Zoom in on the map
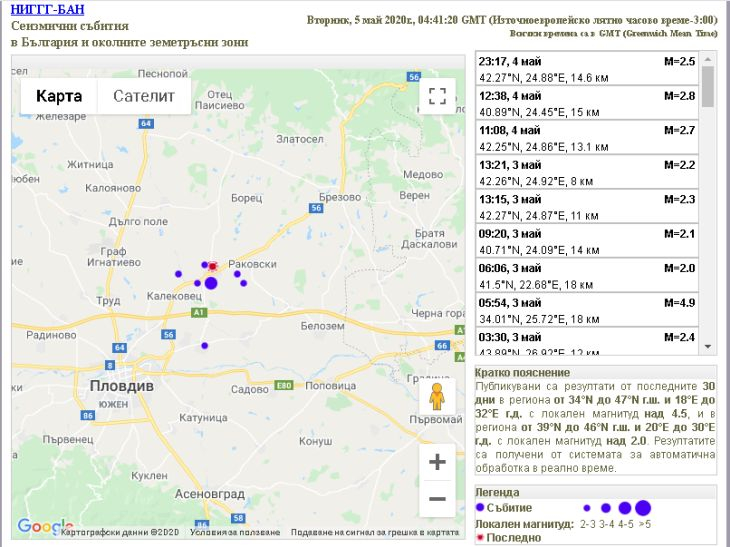The width and height of the screenshot is (730, 547). [x=437, y=462]
